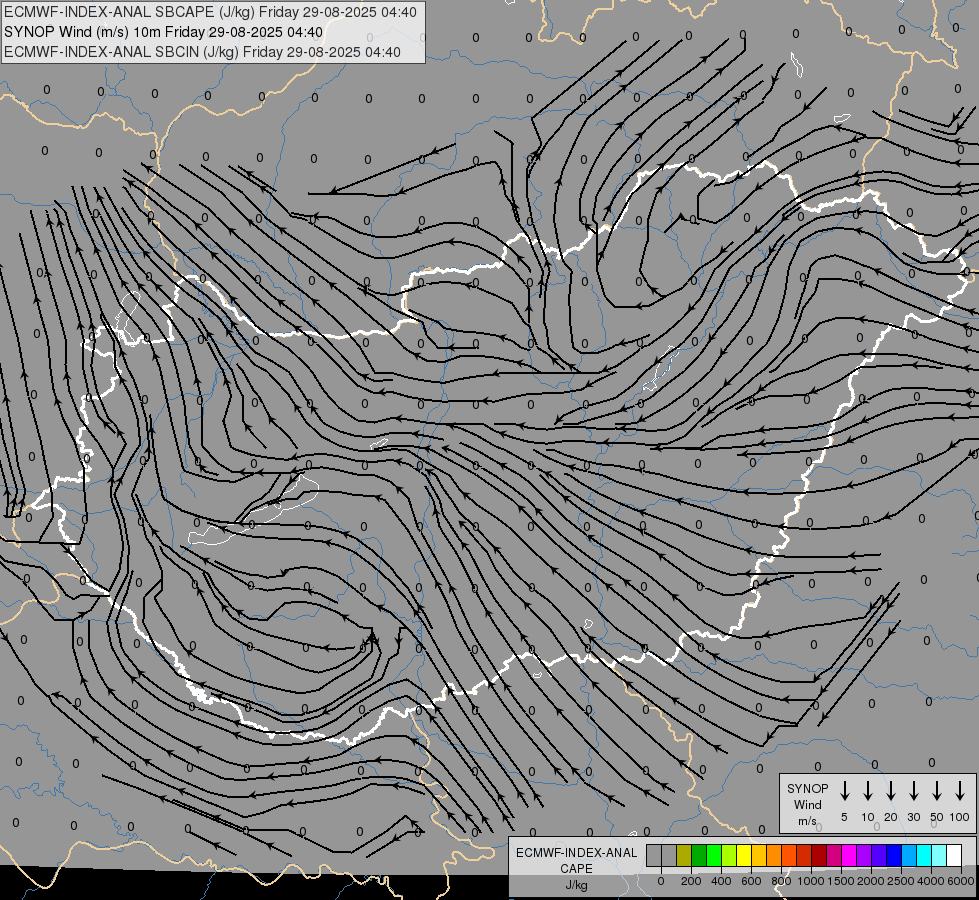Click the magenta swatch in CAPE scale
The width and height of the screenshot is (979, 900).
[849, 855]
